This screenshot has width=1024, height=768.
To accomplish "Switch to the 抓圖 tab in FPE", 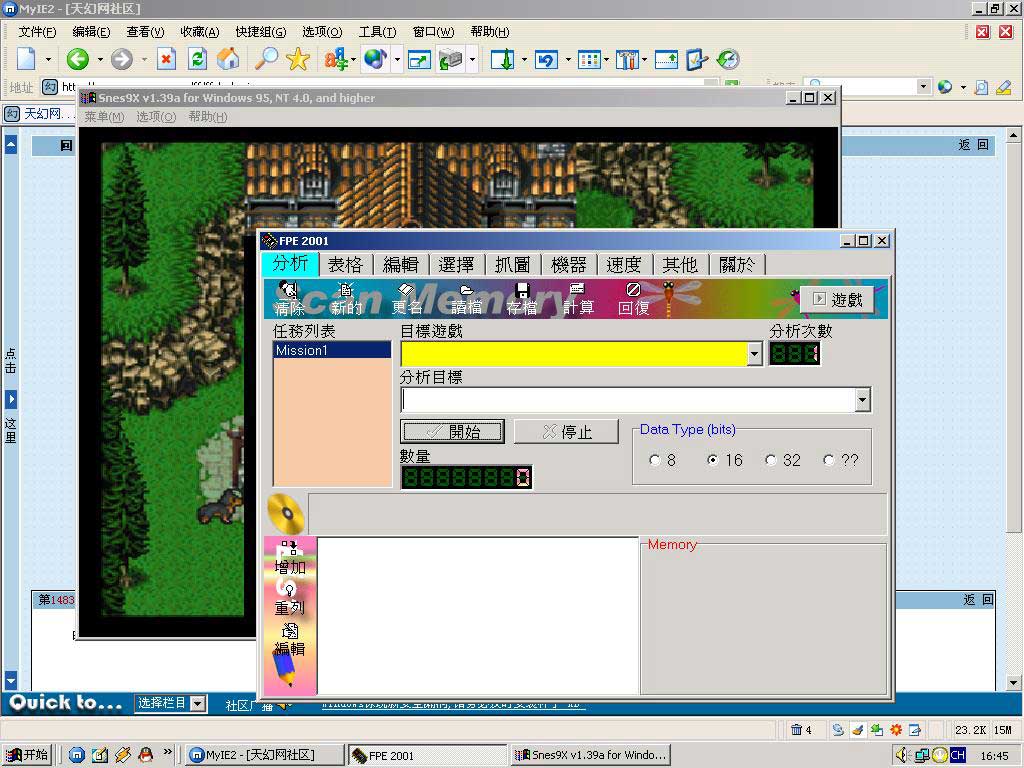I will click(513, 264).
